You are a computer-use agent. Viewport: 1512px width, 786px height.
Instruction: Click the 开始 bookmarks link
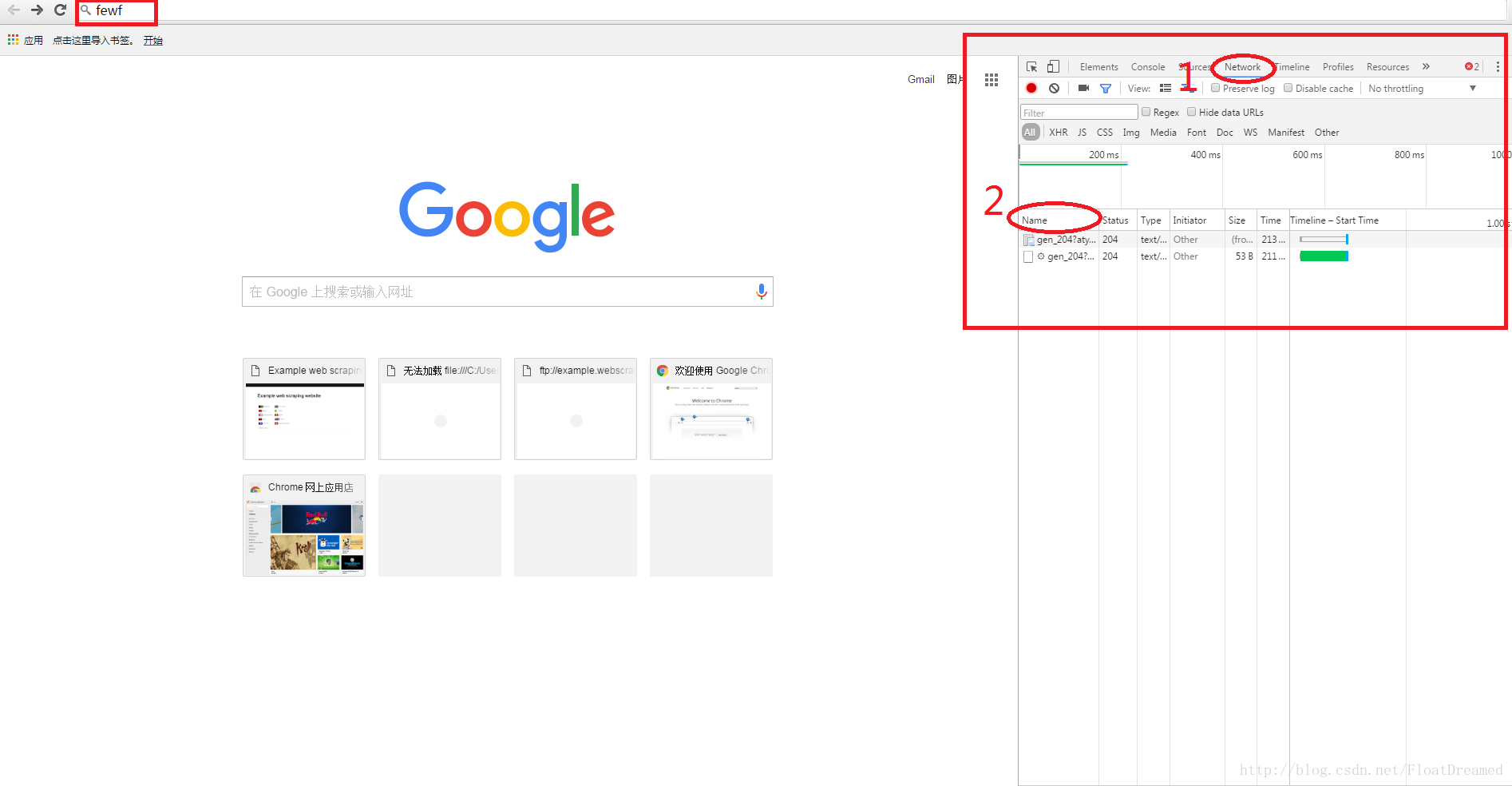pyautogui.click(x=153, y=40)
